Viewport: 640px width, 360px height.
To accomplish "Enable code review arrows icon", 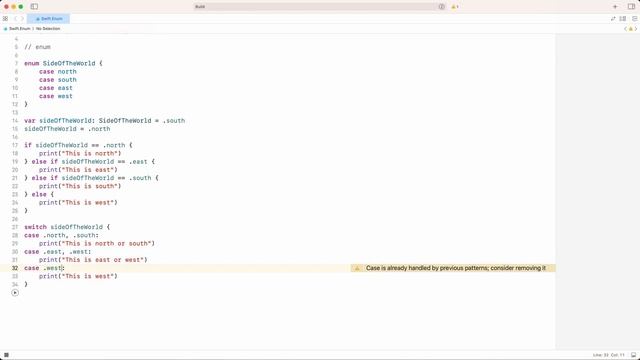I will coord(613,19).
